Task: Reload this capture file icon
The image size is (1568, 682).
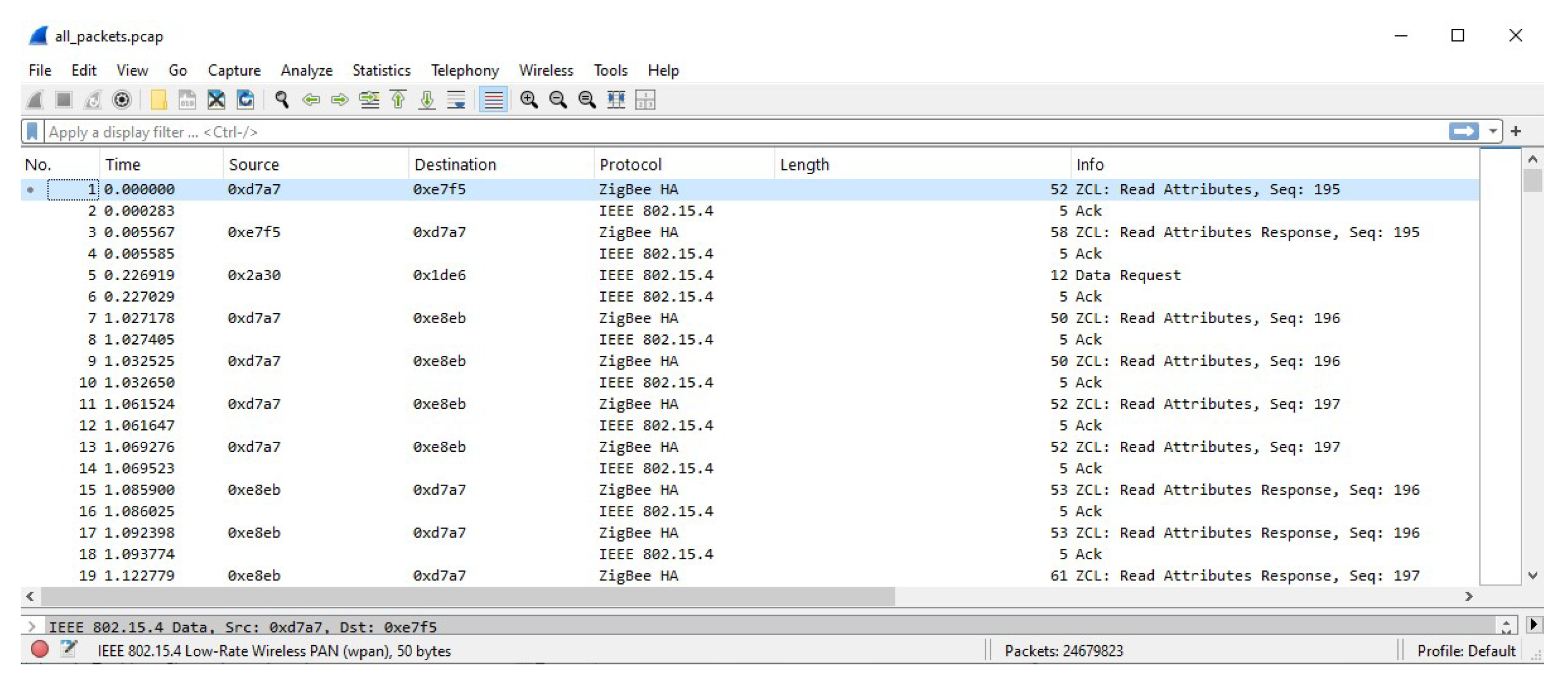Action: 245,99
